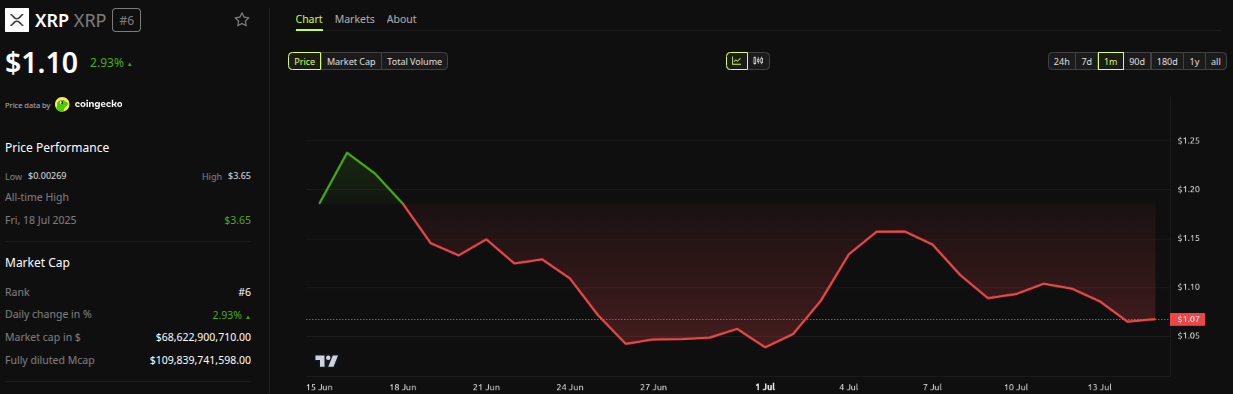Switch to line chart view icon
The height and width of the screenshot is (394, 1233).
737,61
